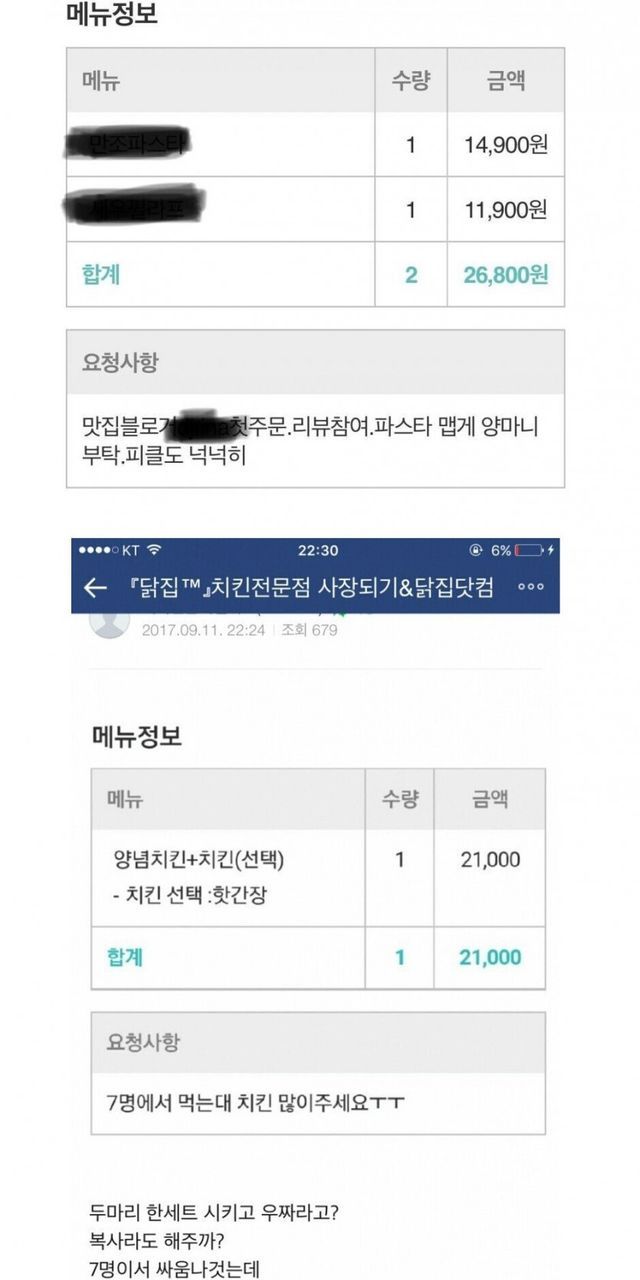The image size is (640, 1280).
Task: Click the 14,900원 price cell
Action: point(505,144)
